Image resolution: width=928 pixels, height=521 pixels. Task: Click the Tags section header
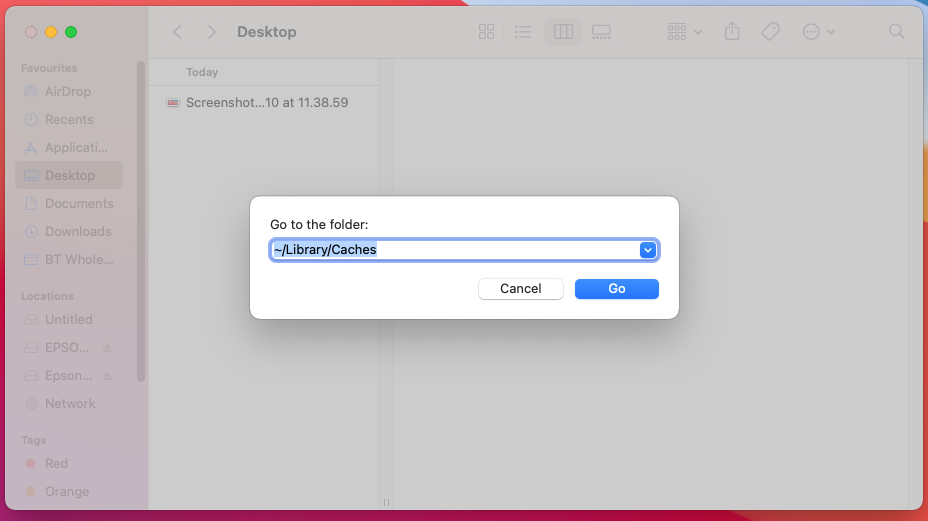pyautogui.click(x=34, y=440)
